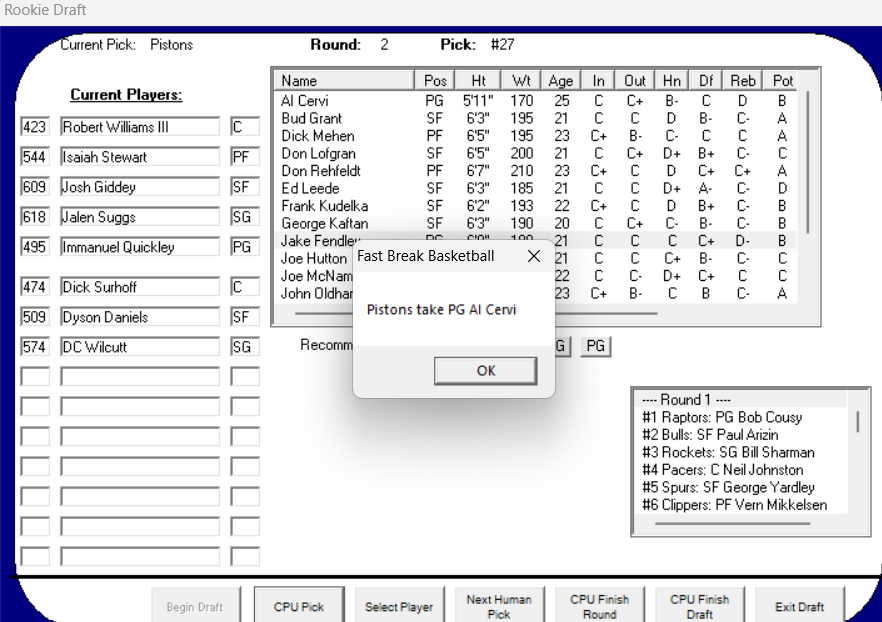Click the Jalen Suggs name field
Image resolution: width=882 pixels, height=622 pixels.
pyautogui.click(x=140, y=217)
